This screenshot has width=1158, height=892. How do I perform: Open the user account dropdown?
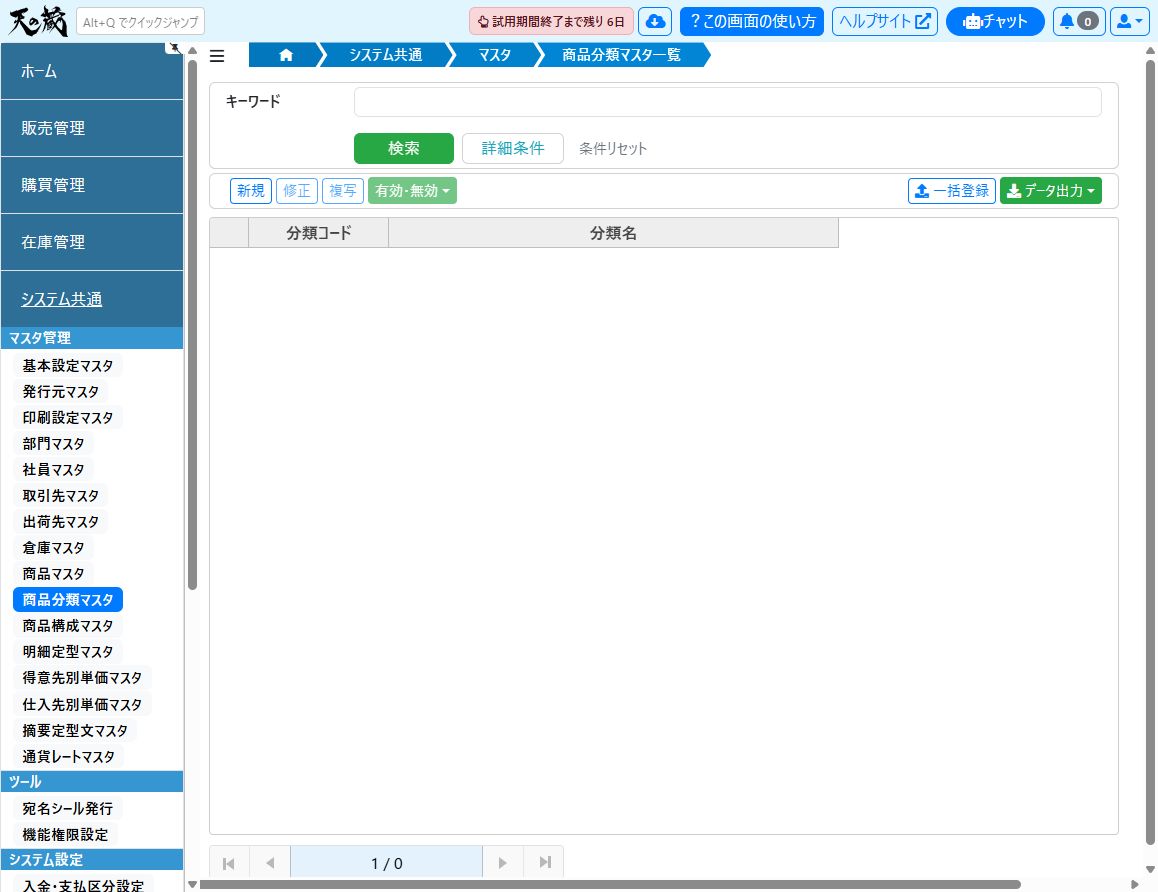tap(1129, 21)
